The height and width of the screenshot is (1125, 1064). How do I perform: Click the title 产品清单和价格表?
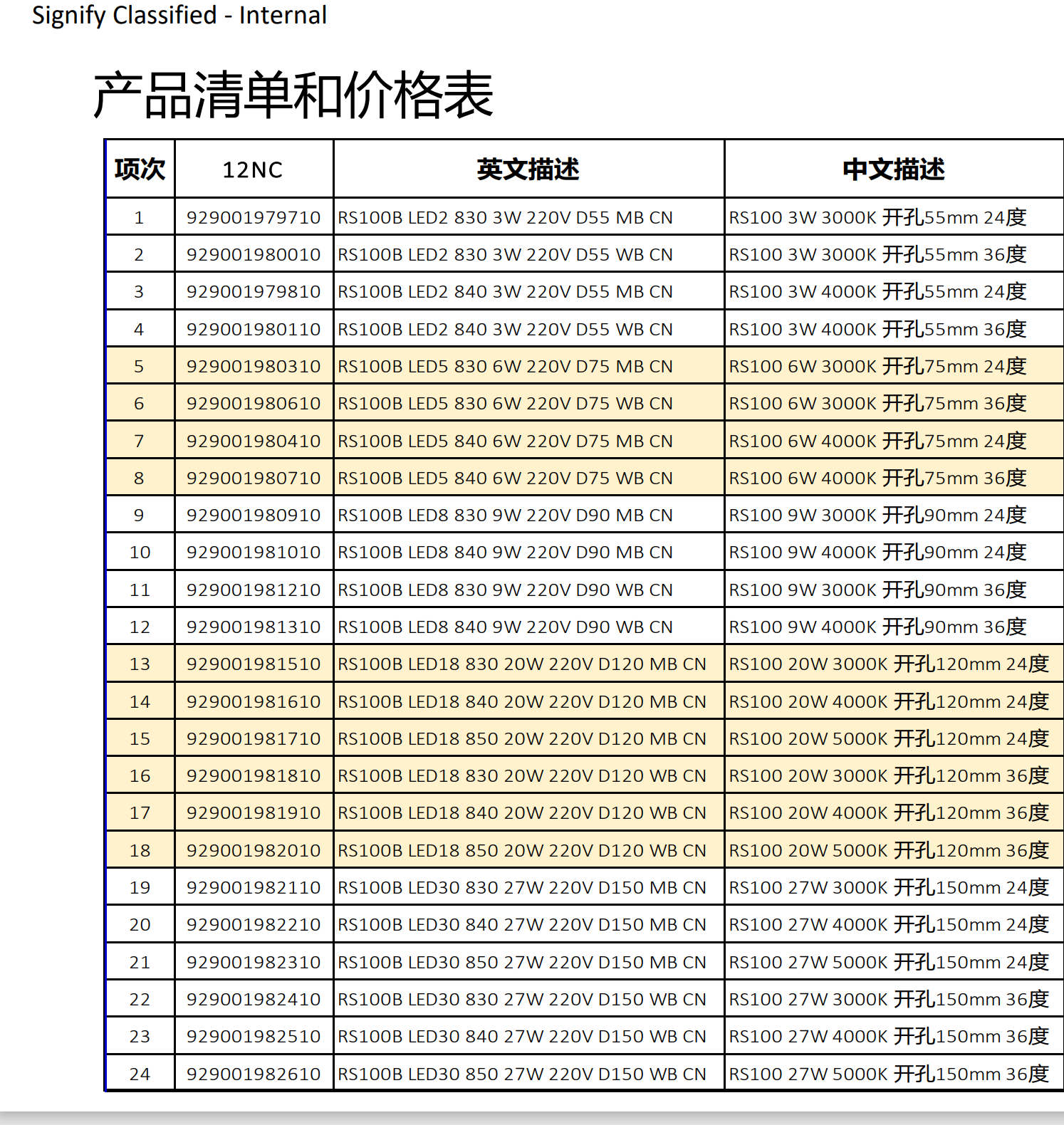click(x=293, y=95)
